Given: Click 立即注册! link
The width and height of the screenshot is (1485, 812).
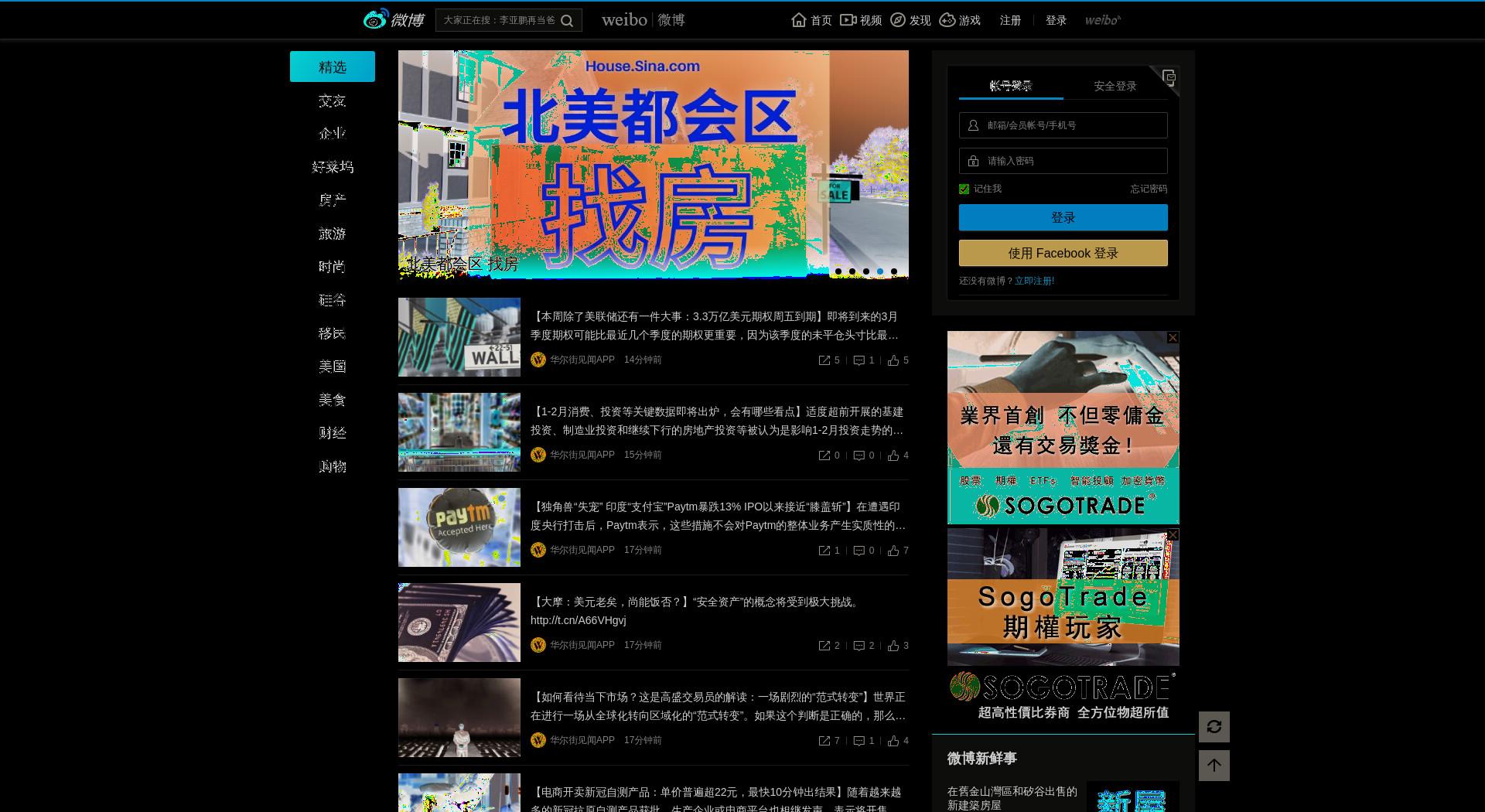Looking at the screenshot, I should [x=1035, y=281].
